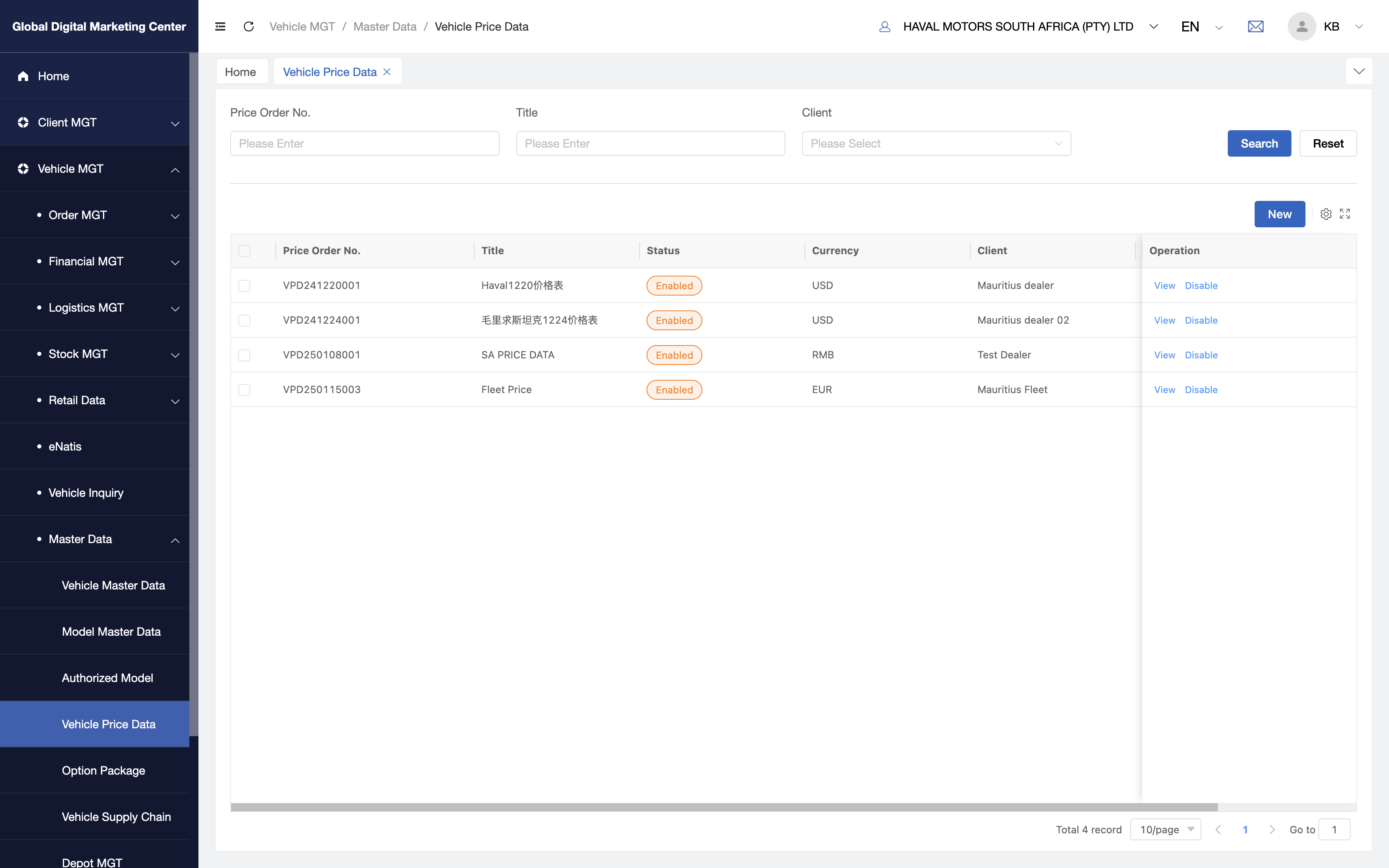The height and width of the screenshot is (868, 1389).
Task: Open the KB user menu chevron
Action: click(x=1358, y=26)
